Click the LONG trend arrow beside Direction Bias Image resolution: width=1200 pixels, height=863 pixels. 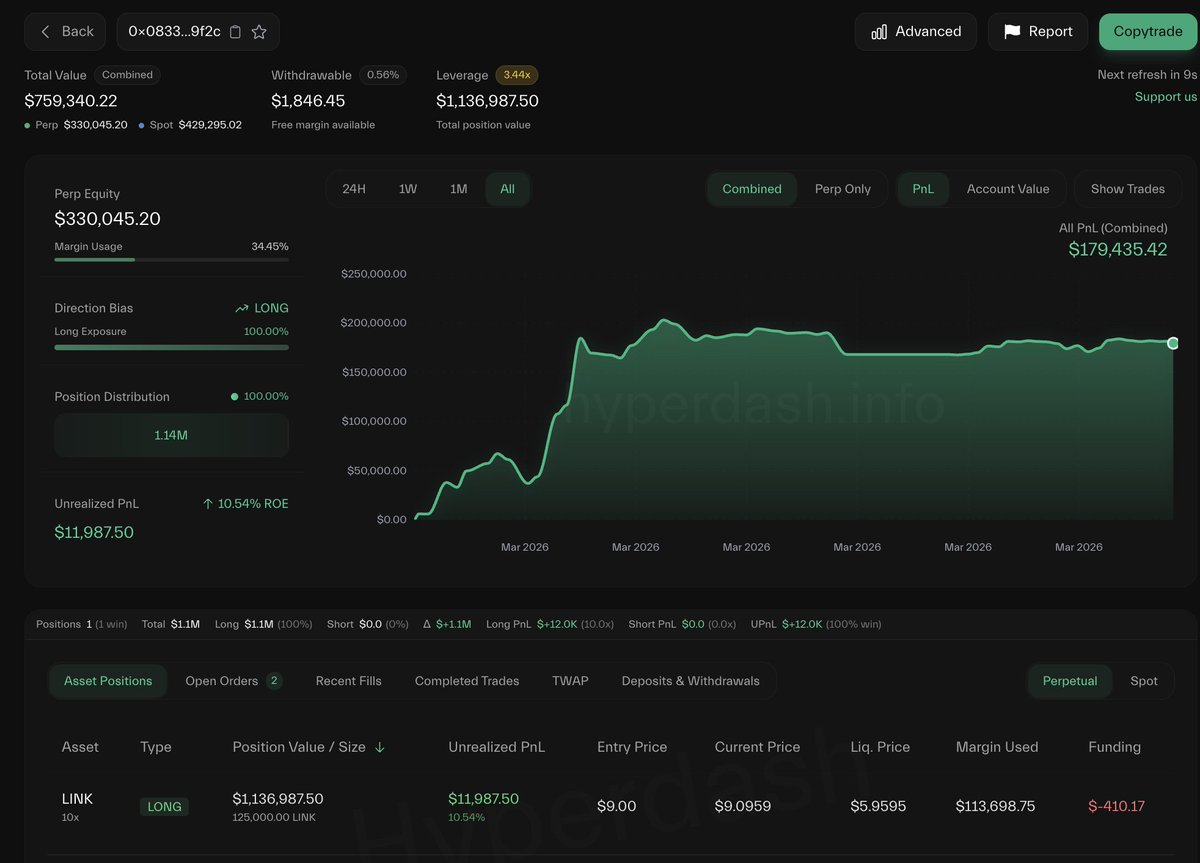[x=240, y=307]
